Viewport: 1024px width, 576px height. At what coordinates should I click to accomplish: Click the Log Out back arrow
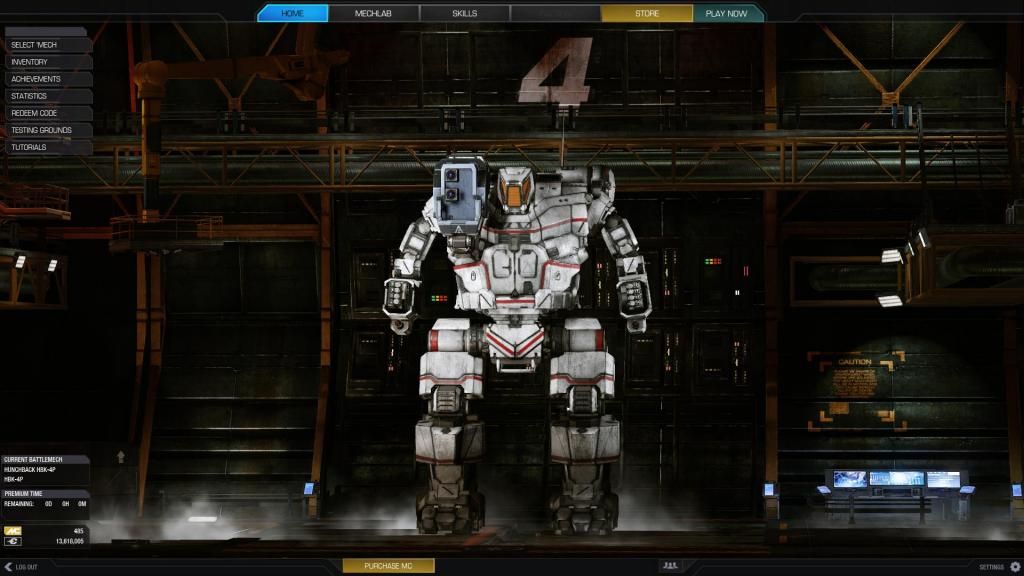pos(8,566)
